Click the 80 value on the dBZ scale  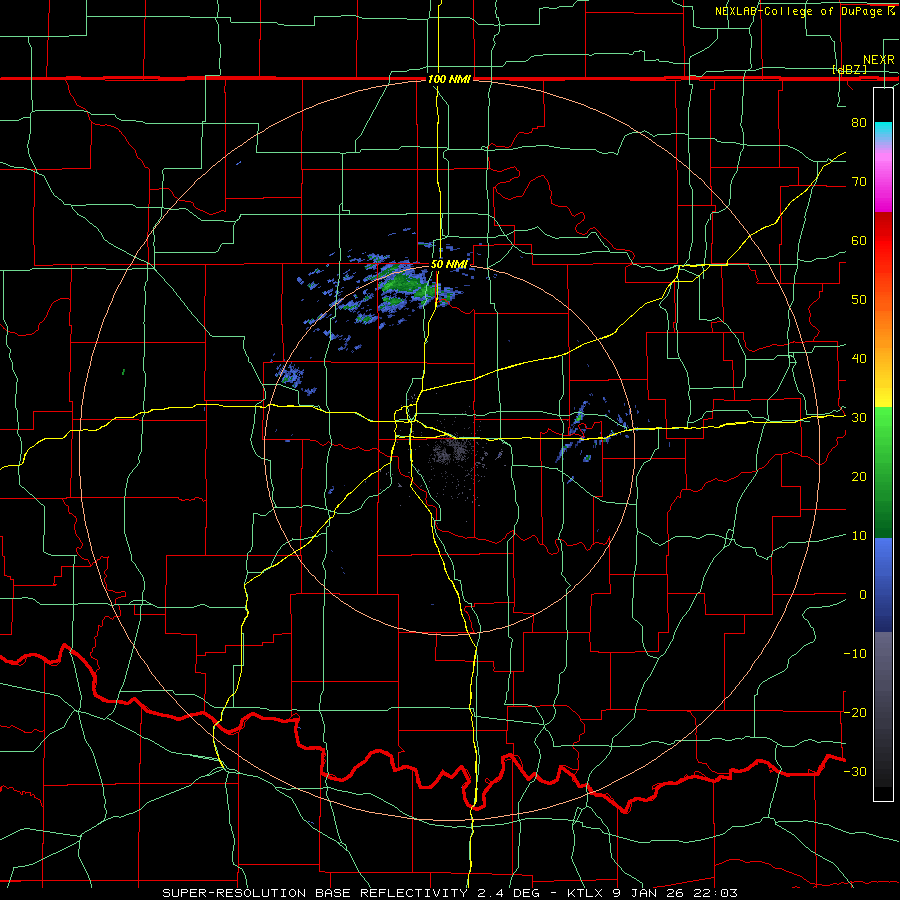tap(859, 122)
